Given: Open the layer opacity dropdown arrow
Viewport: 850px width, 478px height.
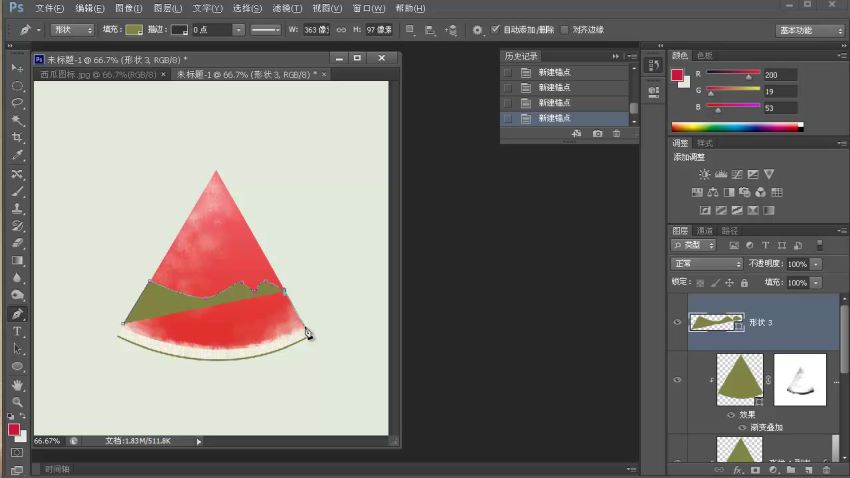Looking at the screenshot, I should pyautogui.click(x=816, y=264).
